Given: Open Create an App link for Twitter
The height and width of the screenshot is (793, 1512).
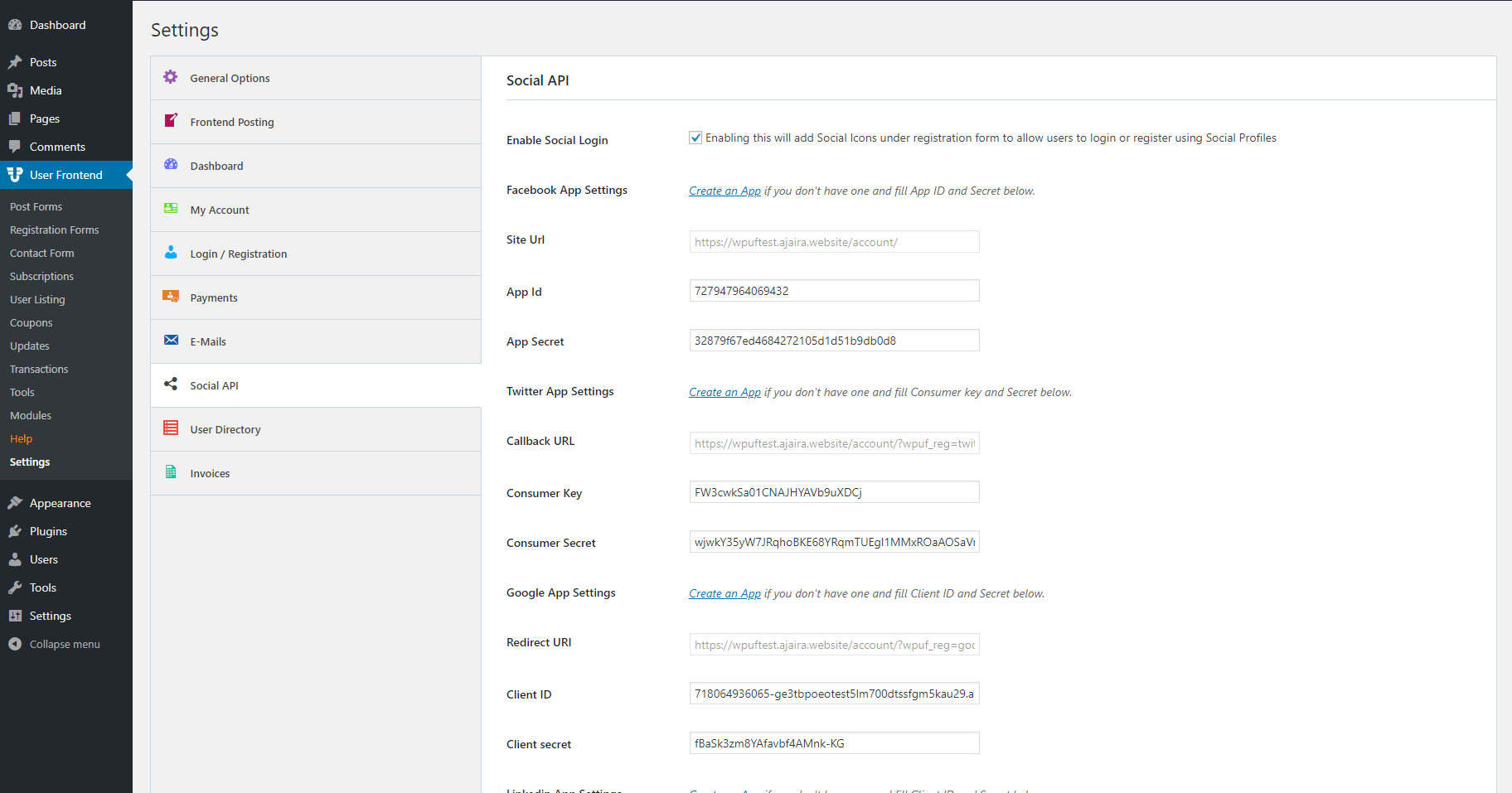Looking at the screenshot, I should coord(724,392).
